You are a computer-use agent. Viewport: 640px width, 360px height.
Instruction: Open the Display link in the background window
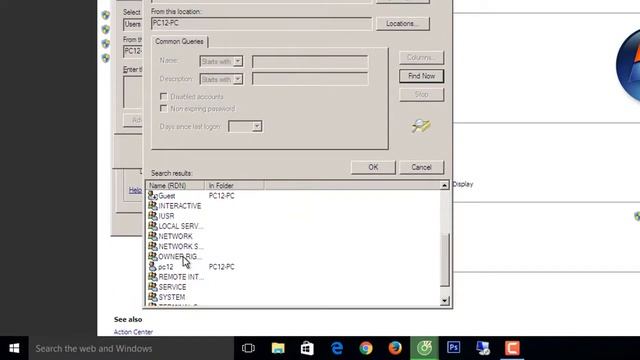[x=463, y=184]
